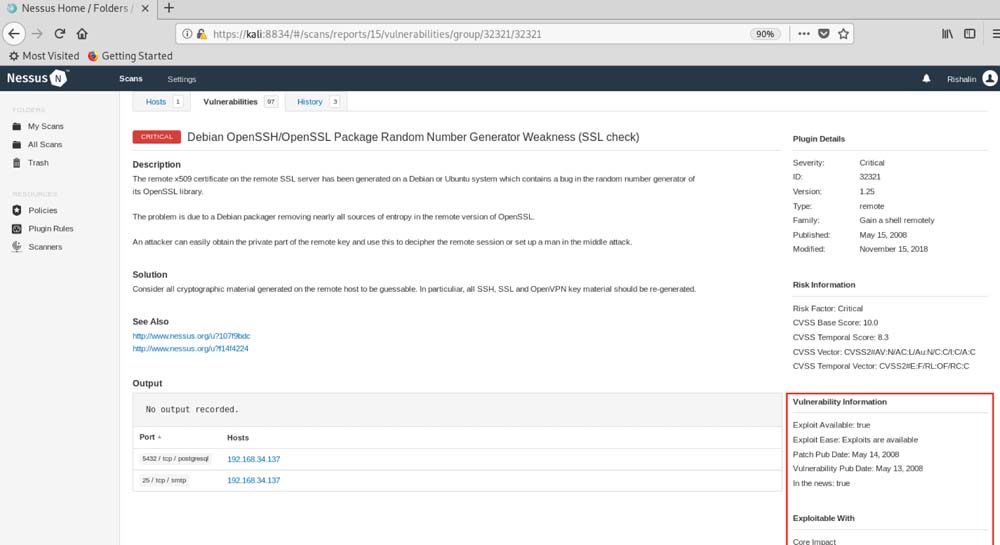
Task: Open the Trash folder
Action: tap(38, 163)
